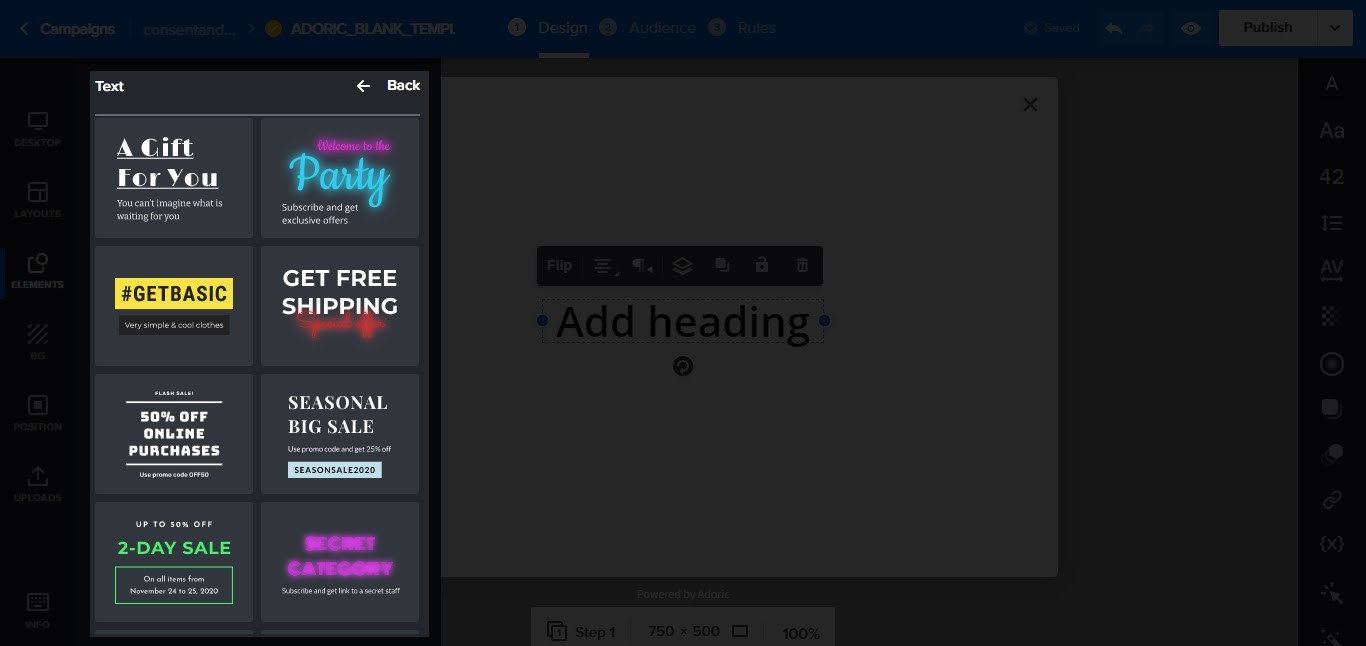Image resolution: width=1366 pixels, height=646 pixels.
Task: Change the 750 × 500 canvas size
Action: tap(698, 632)
